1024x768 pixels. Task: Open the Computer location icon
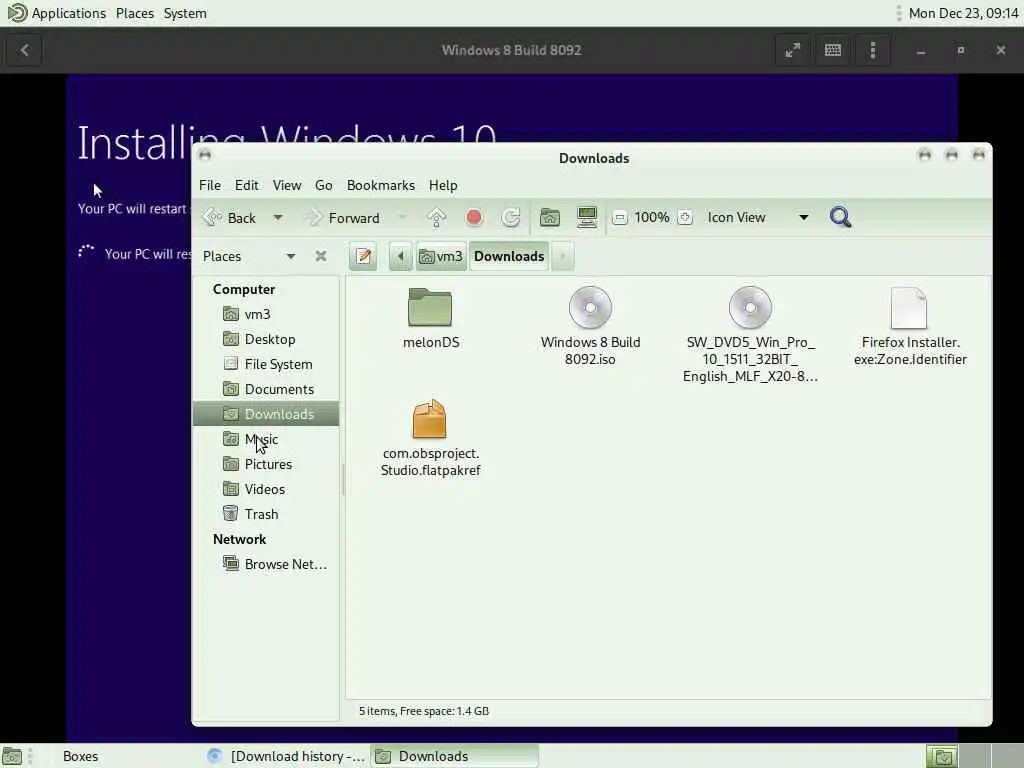click(x=587, y=217)
